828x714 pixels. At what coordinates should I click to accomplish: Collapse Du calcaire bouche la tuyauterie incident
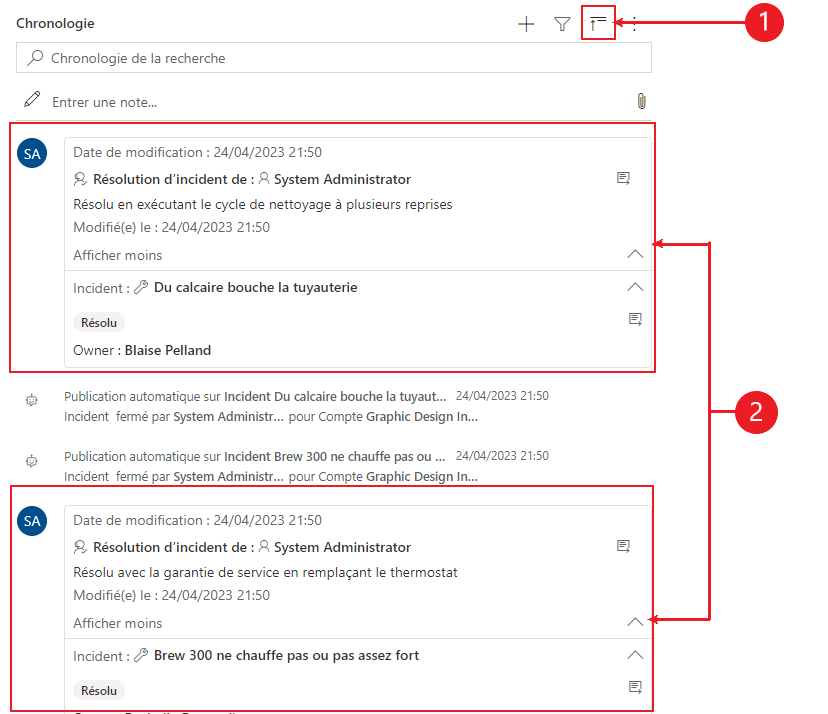coord(635,287)
